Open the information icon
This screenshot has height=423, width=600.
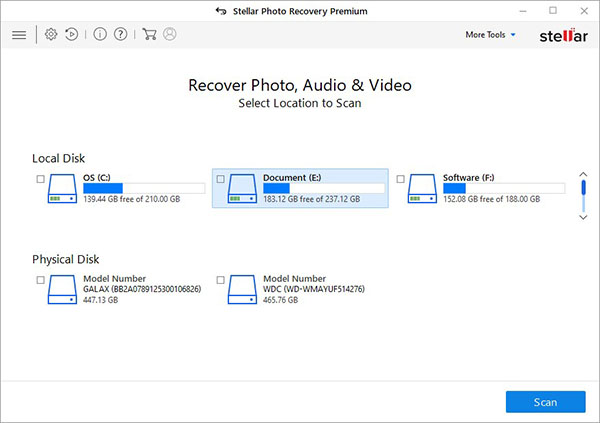pos(100,34)
